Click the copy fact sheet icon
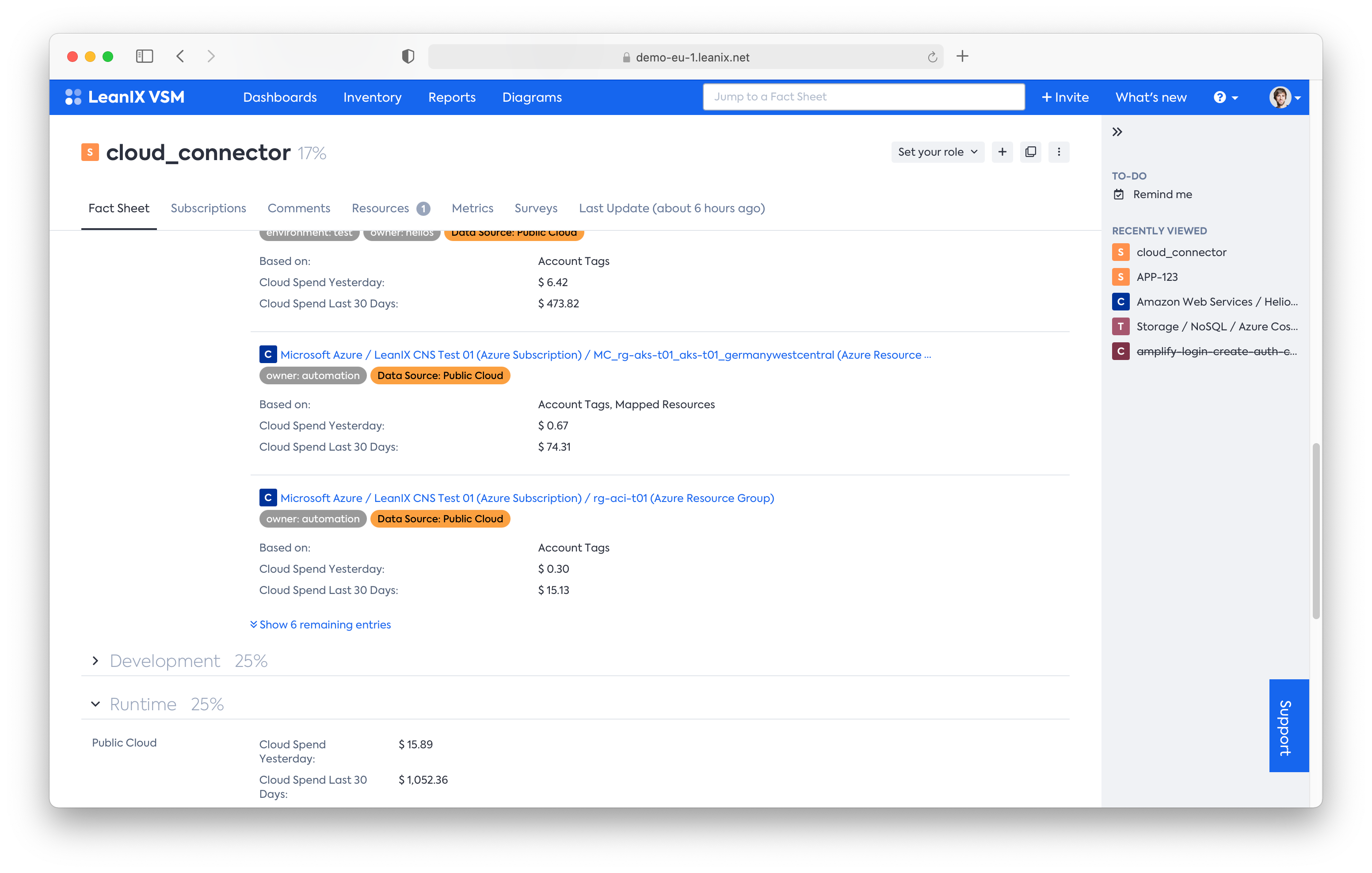 1031,152
